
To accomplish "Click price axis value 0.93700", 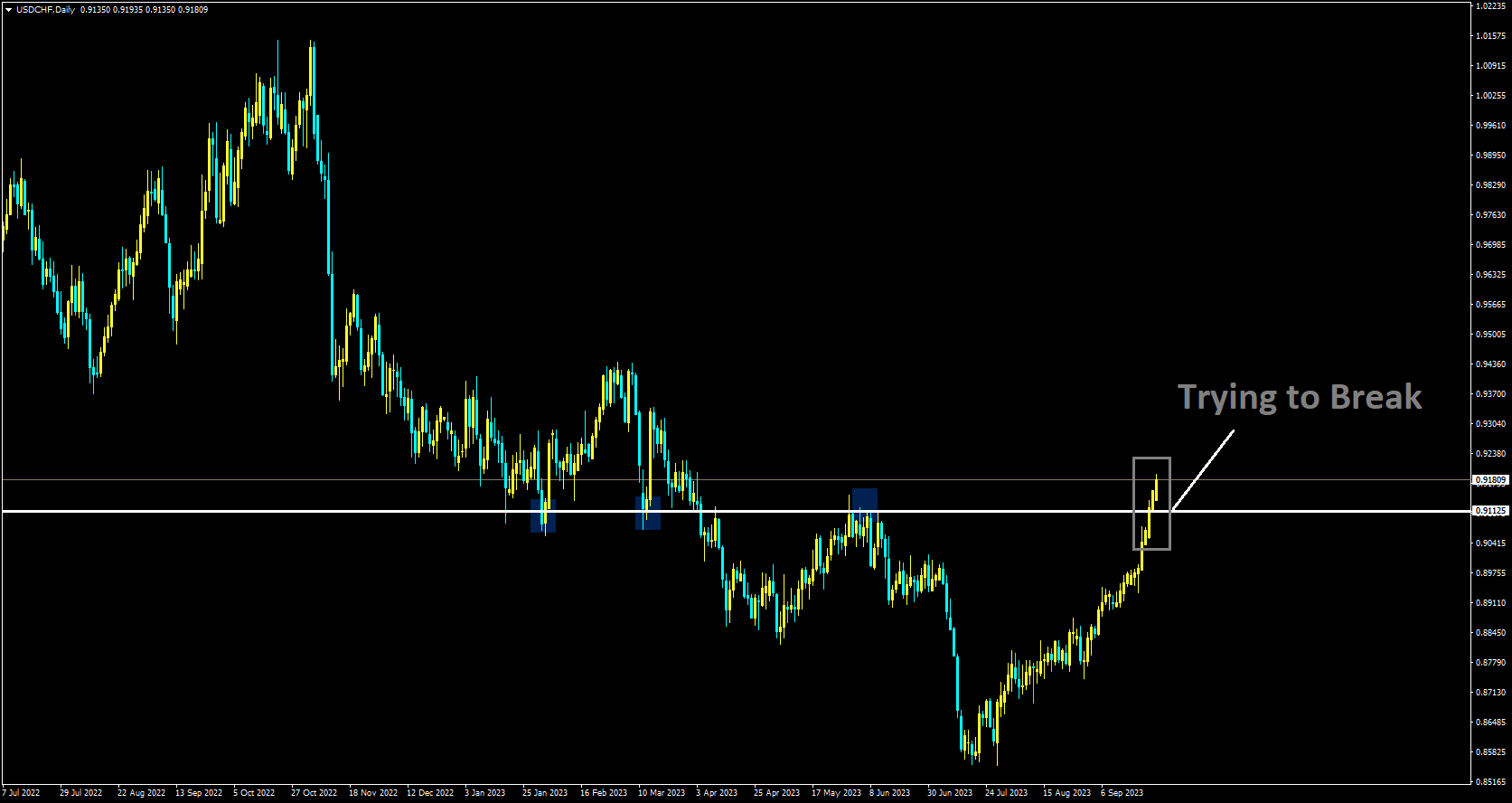I will pyautogui.click(x=1491, y=394).
